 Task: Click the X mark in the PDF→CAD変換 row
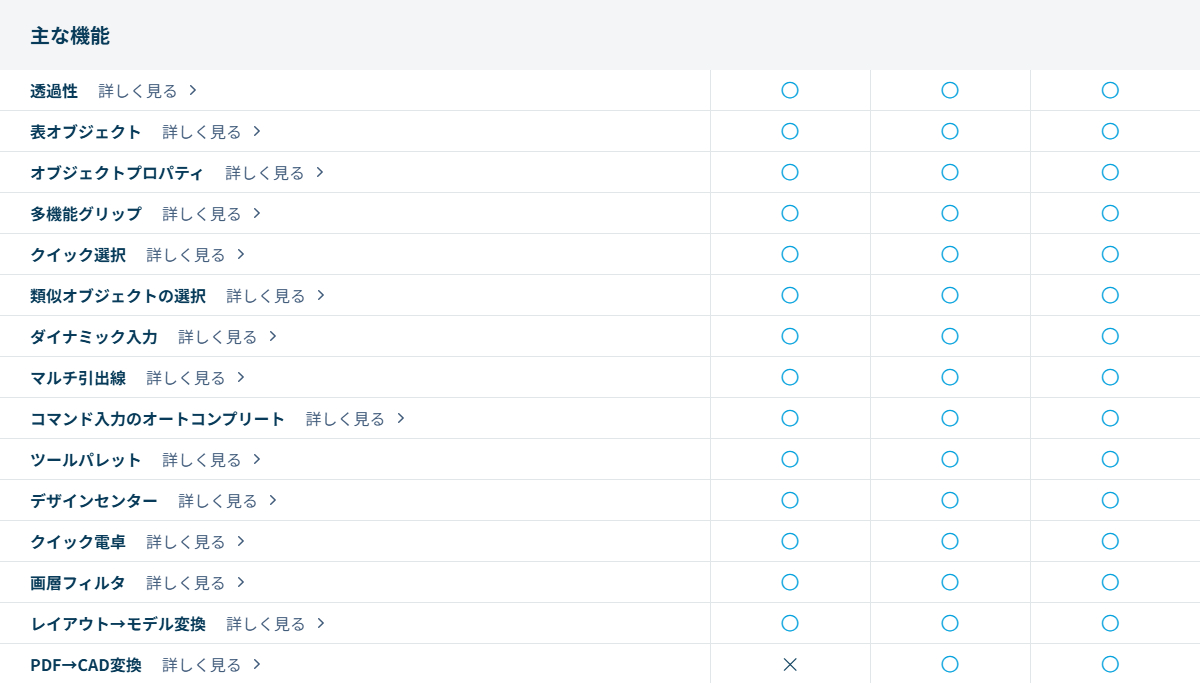[x=790, y=664]
